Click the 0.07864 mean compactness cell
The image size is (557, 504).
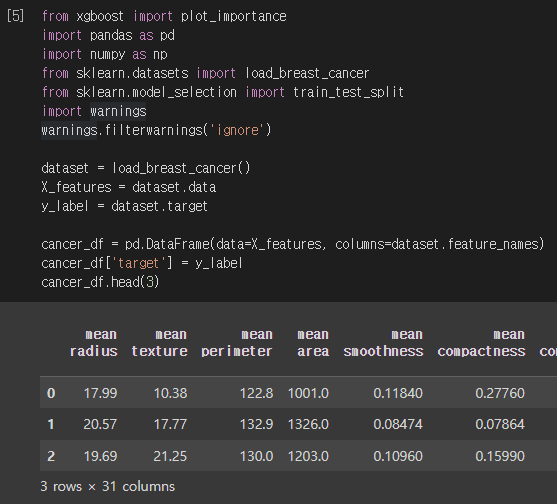point(500,424)
